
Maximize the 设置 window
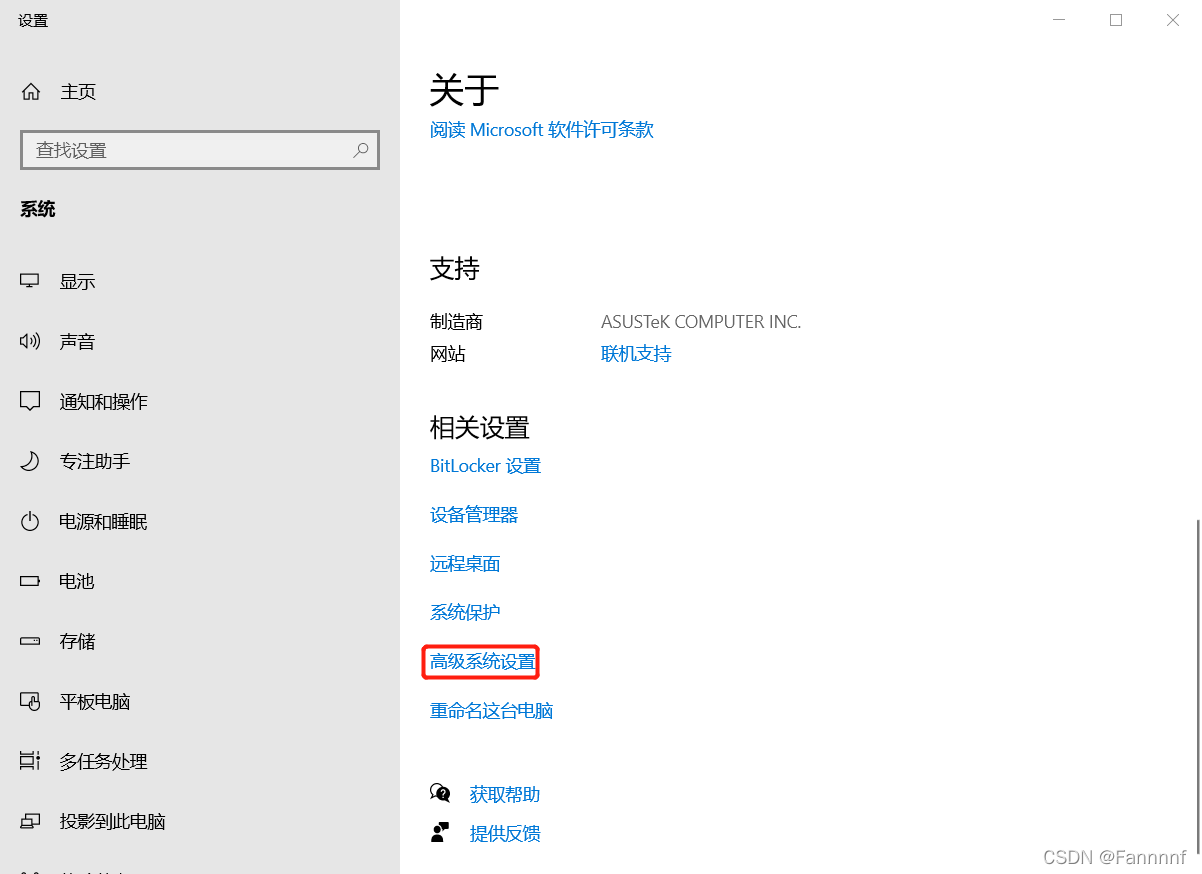1116,20
